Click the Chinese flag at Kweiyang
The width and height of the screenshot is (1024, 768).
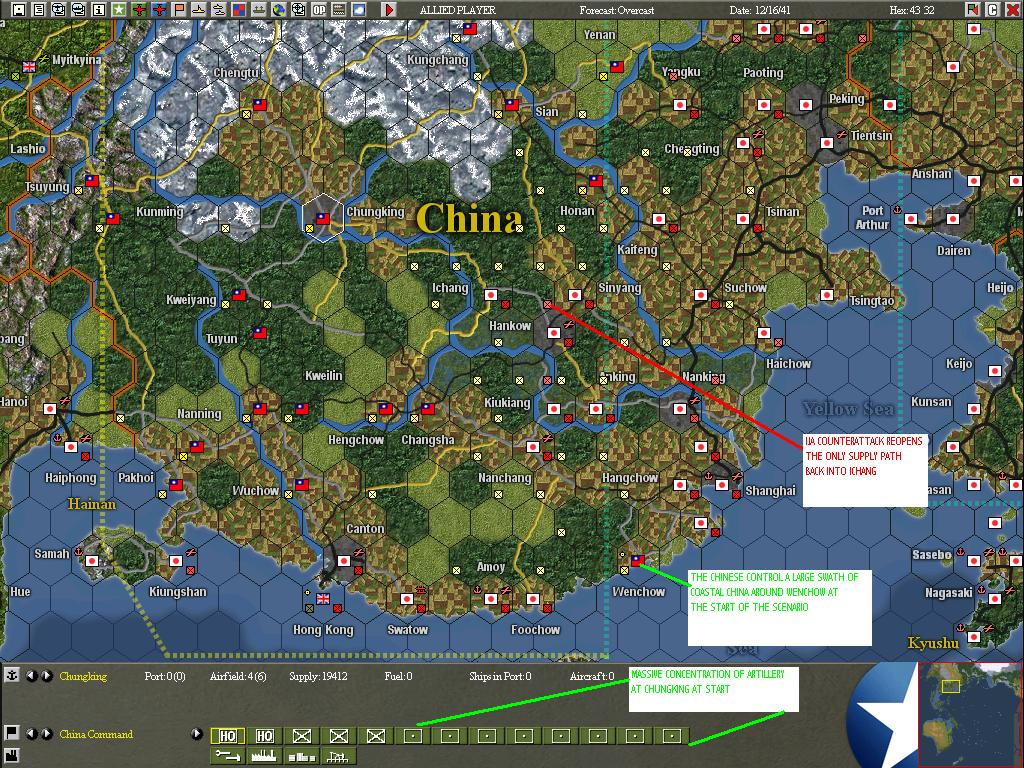click(239, 295)
